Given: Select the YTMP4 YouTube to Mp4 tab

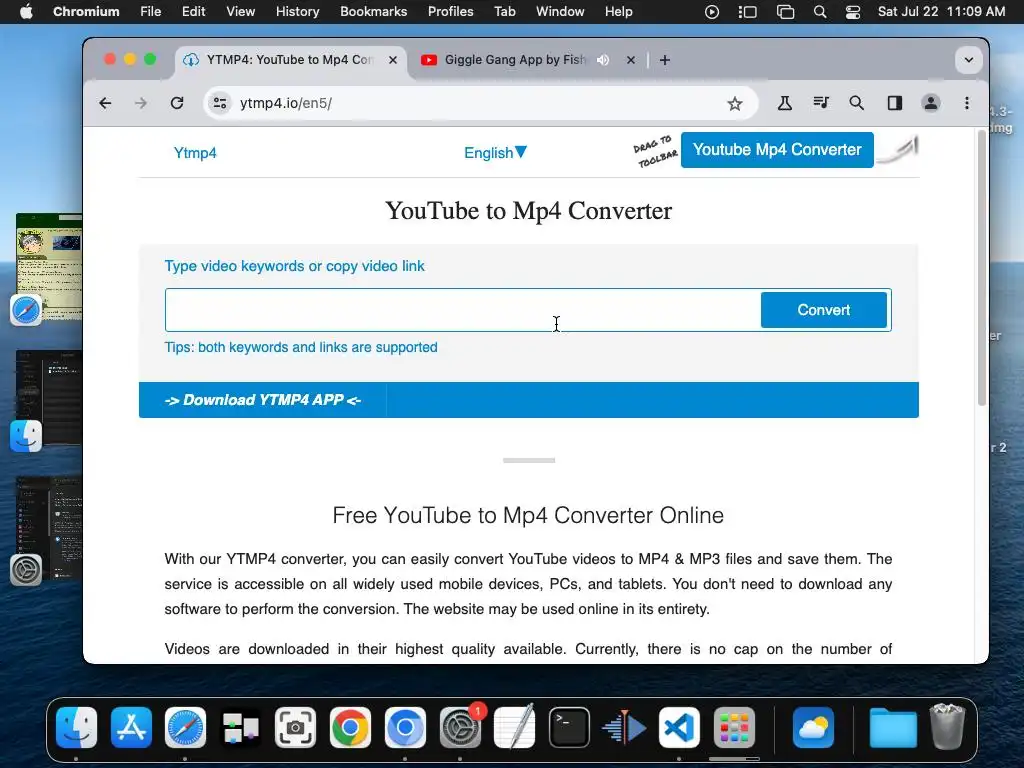Looking at the screenshot, I should [291, 60].
